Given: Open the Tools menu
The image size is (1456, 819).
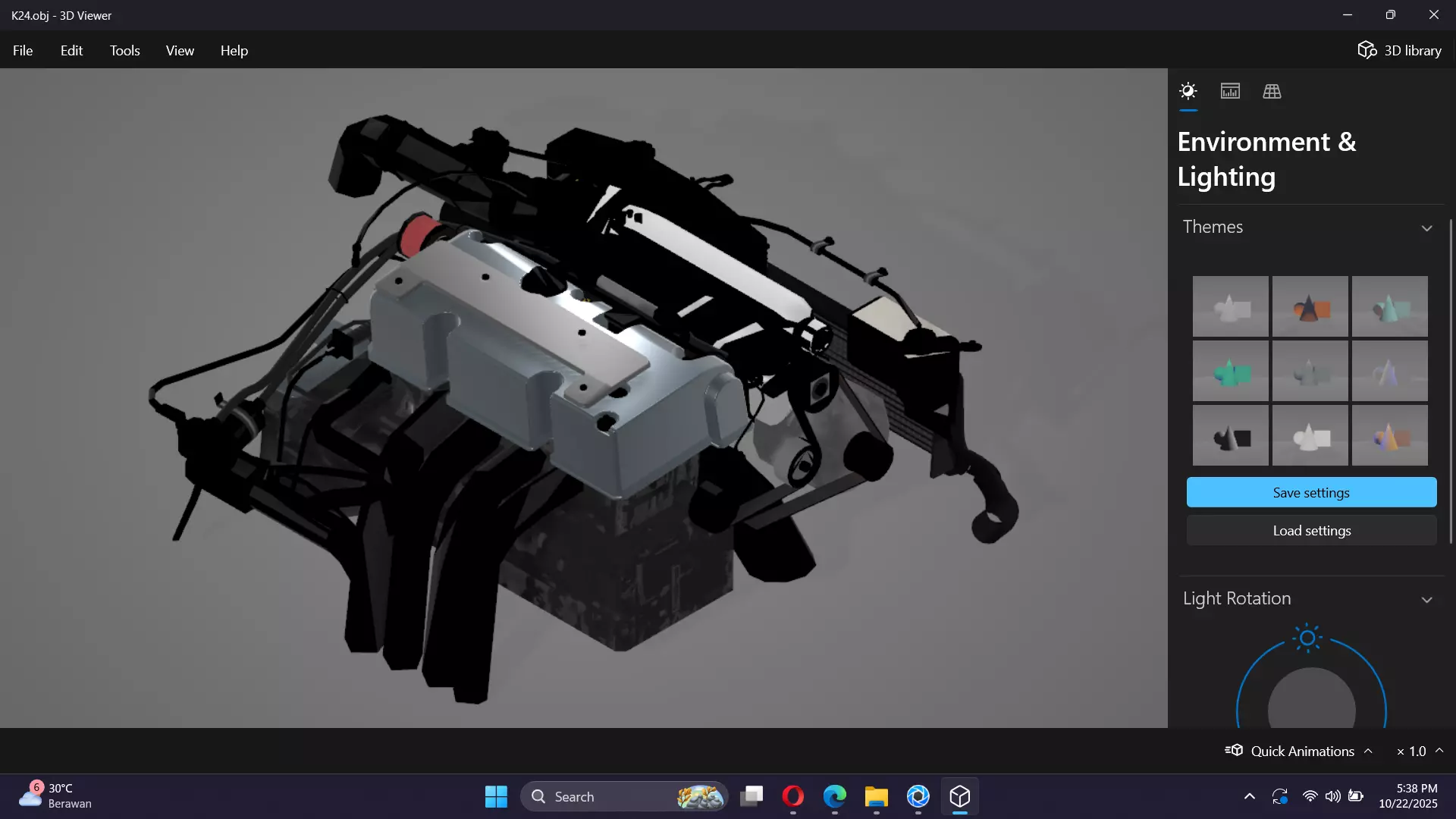Looking at the screenshot, I should click(x=124, y=50).
